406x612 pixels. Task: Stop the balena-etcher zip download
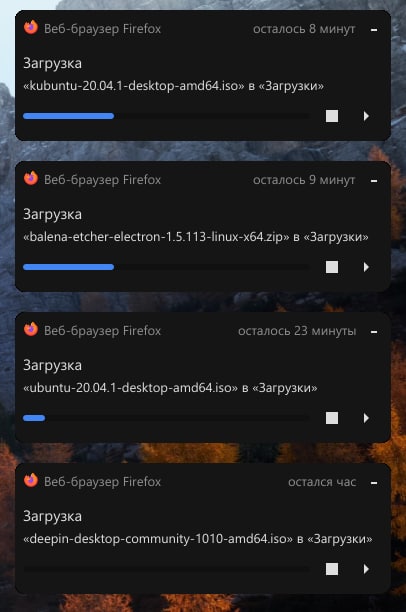point(332,267)
